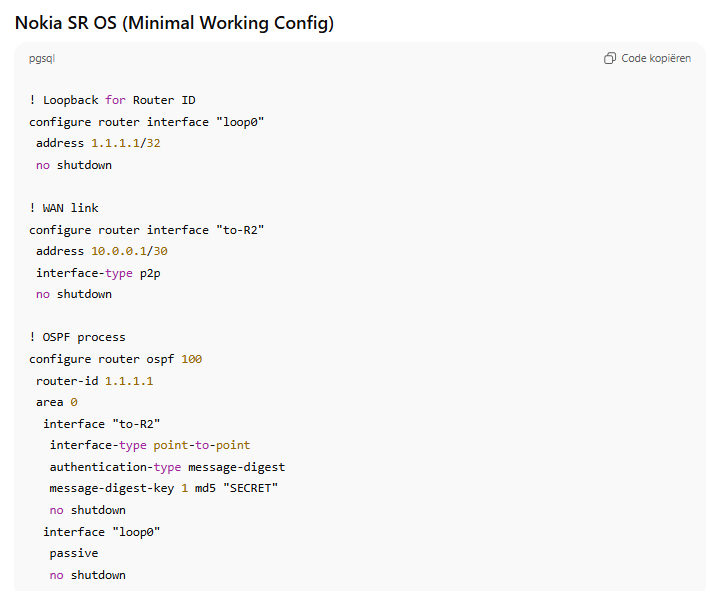Click the "router-id 1.1.1.1" line

click(x=94, y=381)
